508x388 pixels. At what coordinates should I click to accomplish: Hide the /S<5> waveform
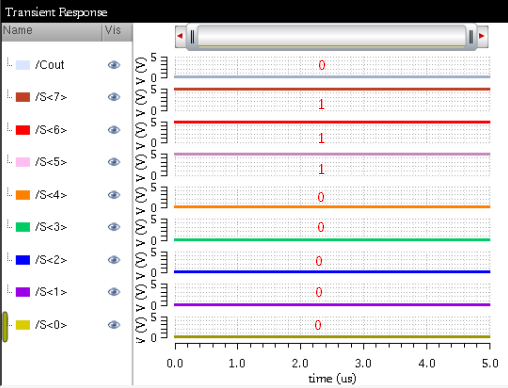point(114,162)
